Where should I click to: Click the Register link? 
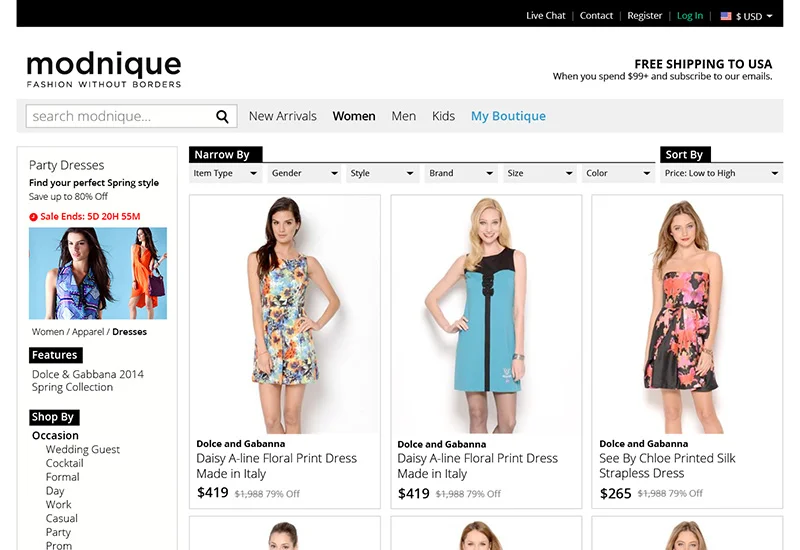pos(644,16)
